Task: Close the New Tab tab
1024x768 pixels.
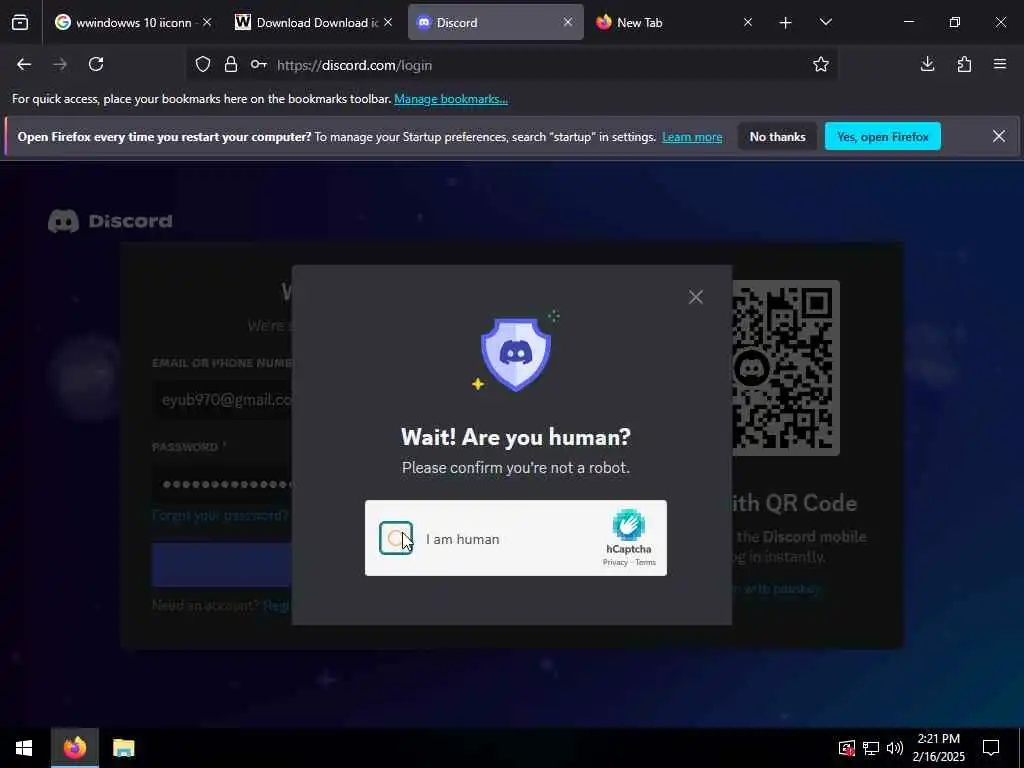Action: [x=748, y=22]
